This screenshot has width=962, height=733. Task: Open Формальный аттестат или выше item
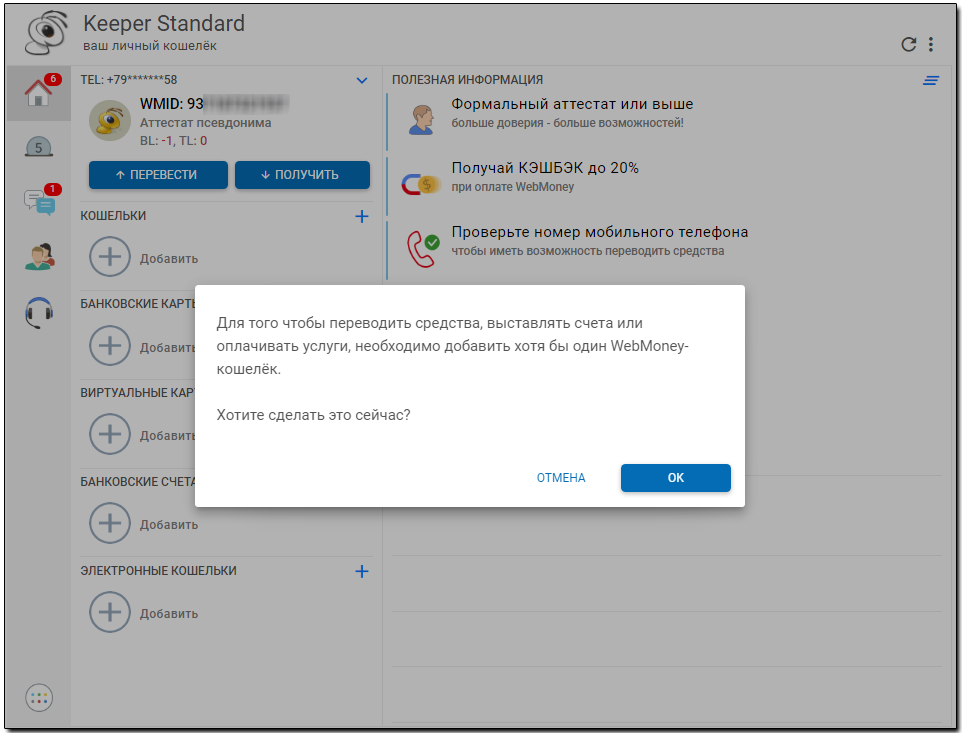(666, 120)
